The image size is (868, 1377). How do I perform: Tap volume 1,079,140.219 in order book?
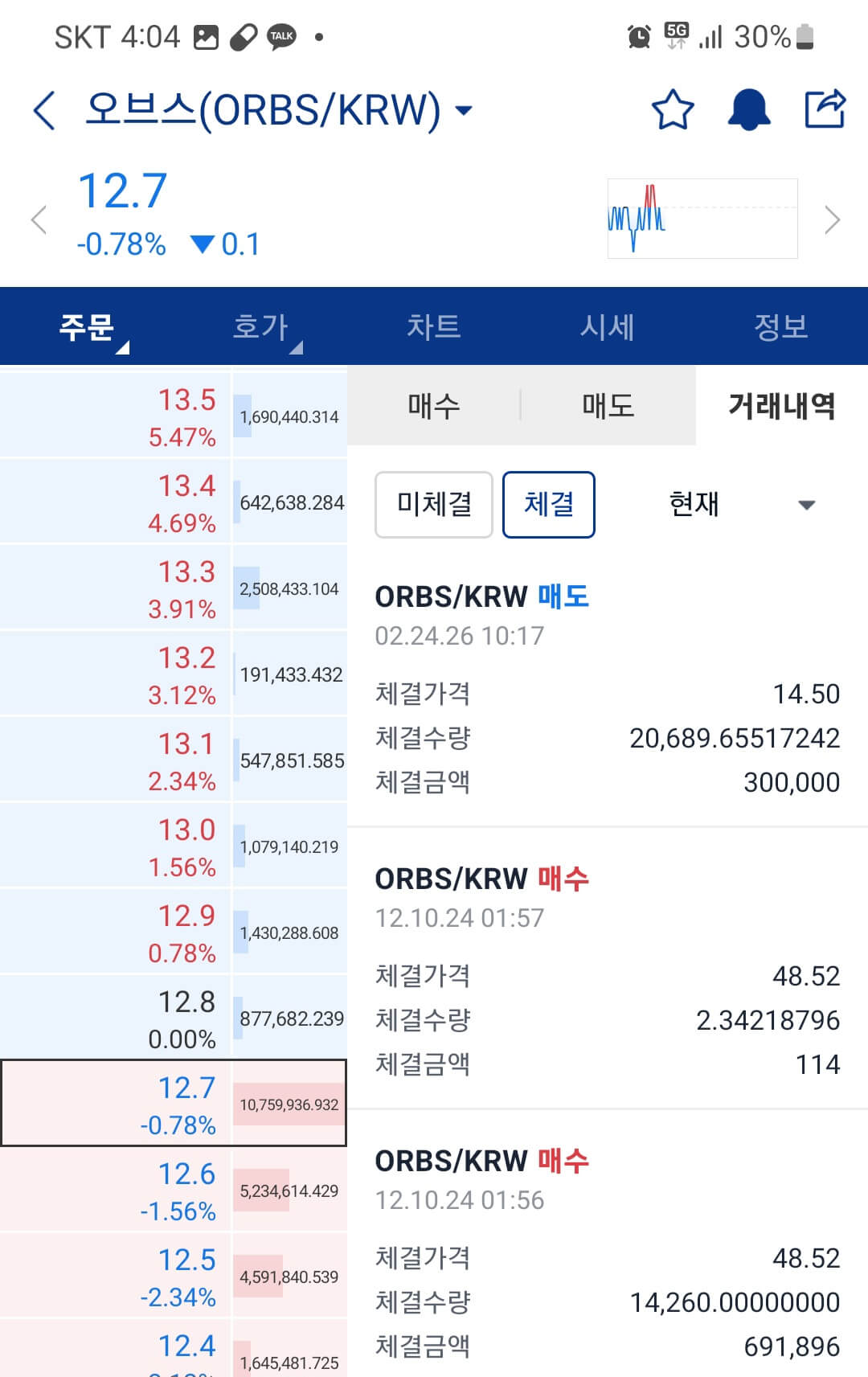289,847
